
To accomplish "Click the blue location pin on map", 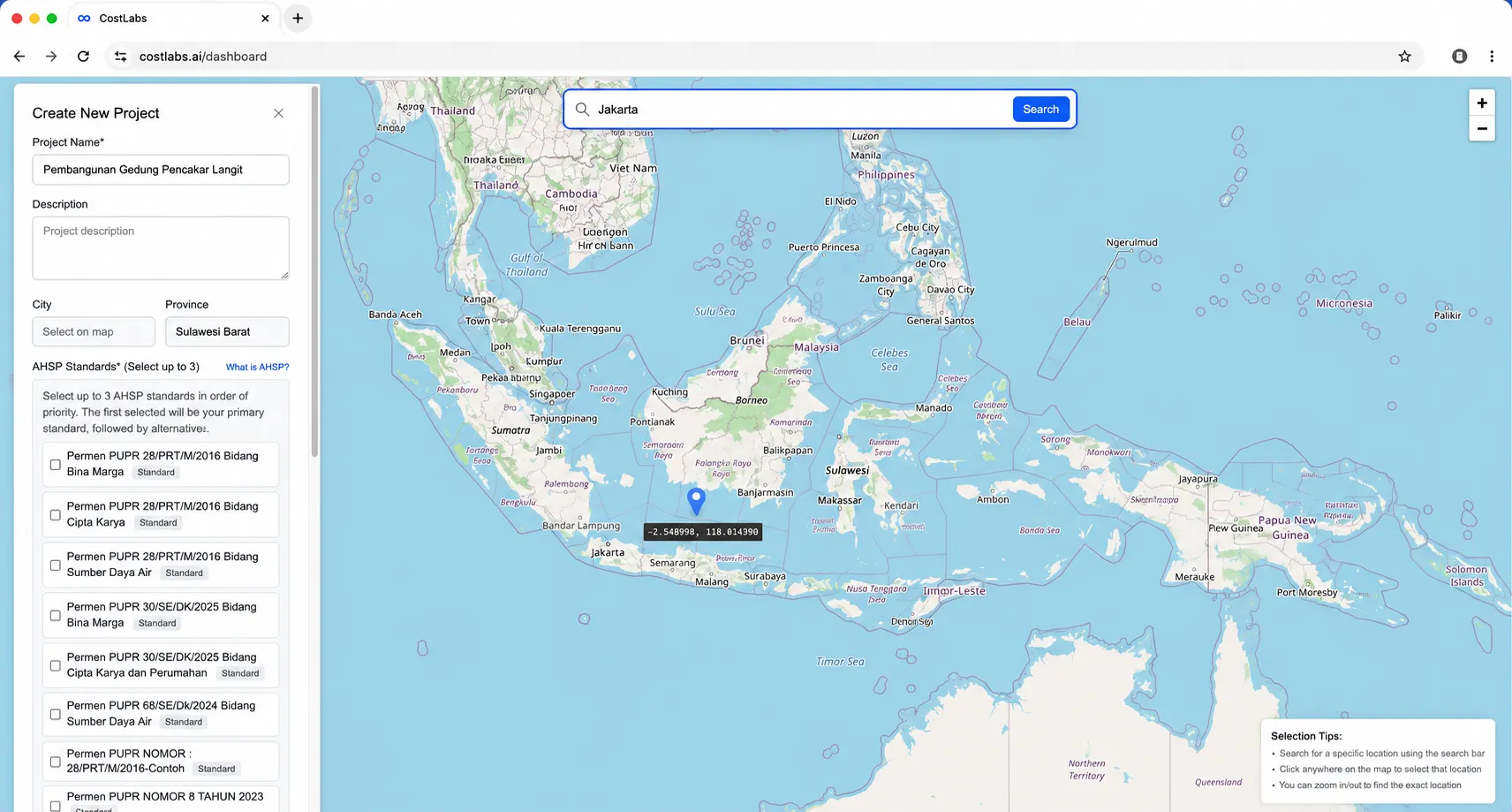I will coord(696,501).
